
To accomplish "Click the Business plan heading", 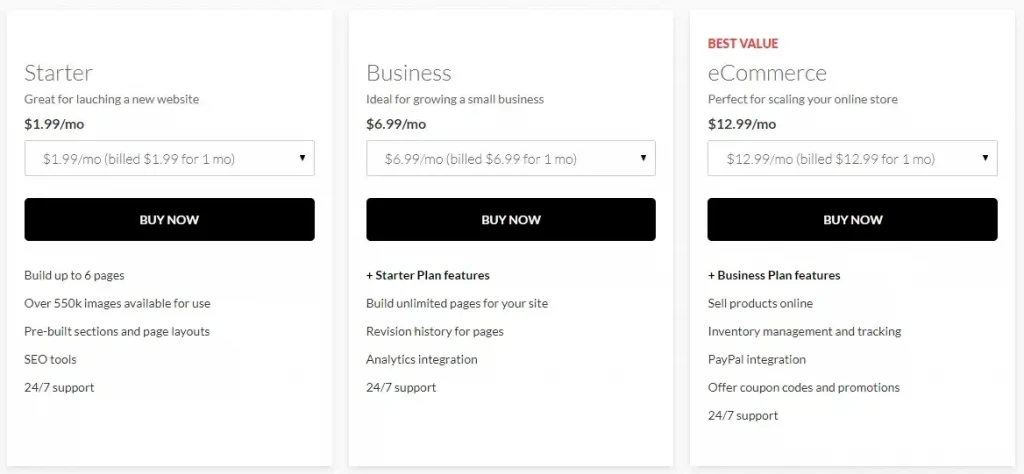I will pyautogui.click(x=409, y=72).
